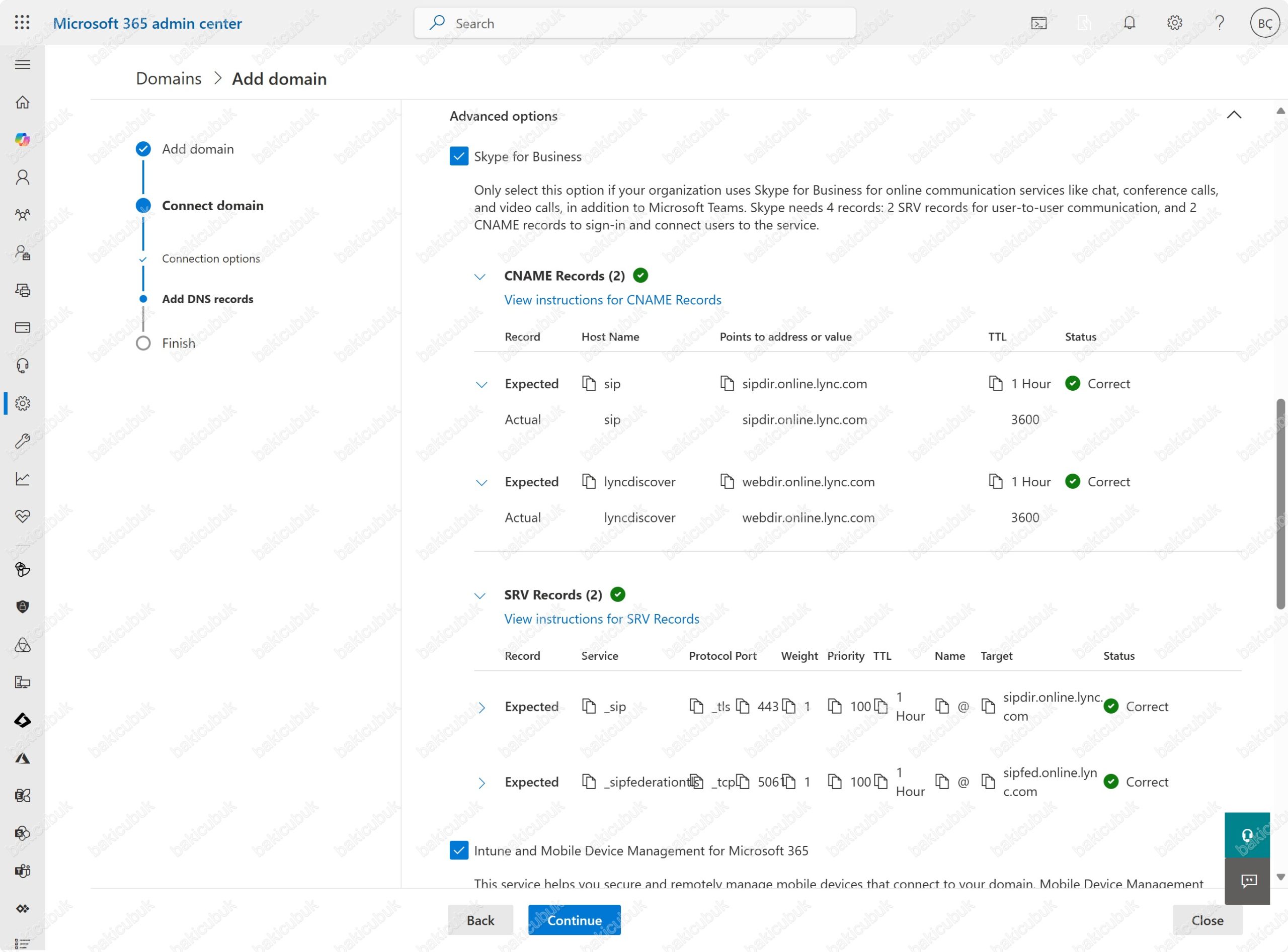Click the help support headset floating button
1288x952 pixels.
point(1246,835)
